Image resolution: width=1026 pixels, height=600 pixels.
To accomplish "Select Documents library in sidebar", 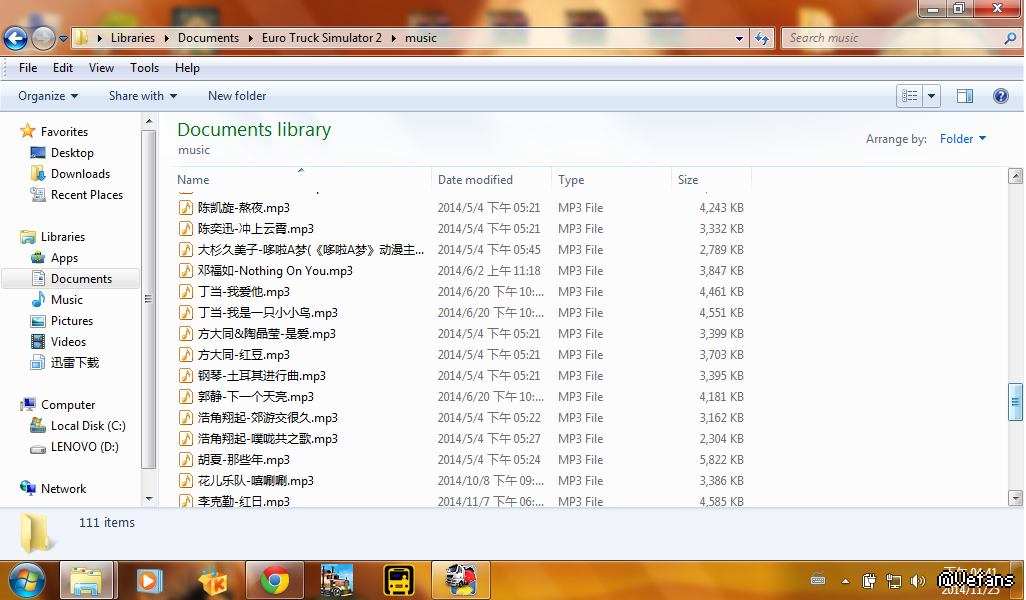I will pos(71,279).
